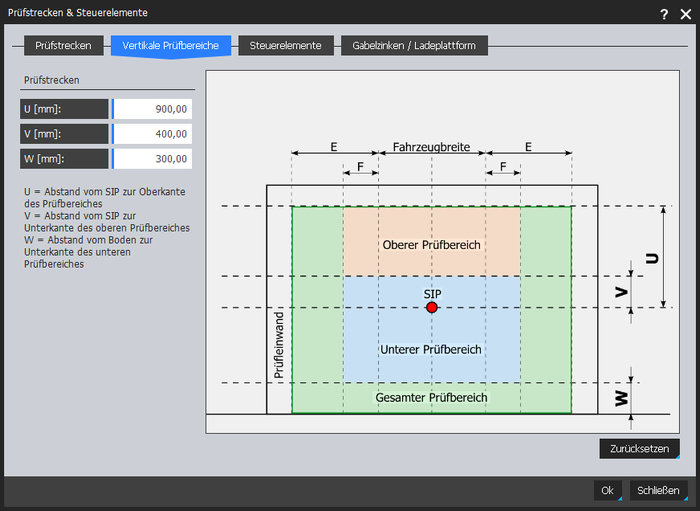The width and height of the screenshot is (700, 511).
Task: Click the U [mm] value field
Action: [x=152, y=109]
